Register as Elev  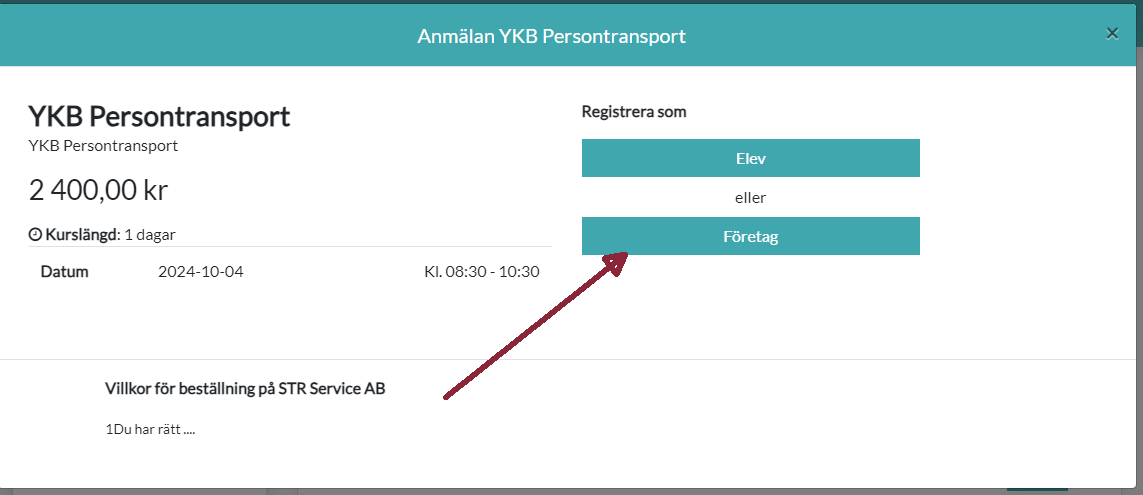point(751,158)
